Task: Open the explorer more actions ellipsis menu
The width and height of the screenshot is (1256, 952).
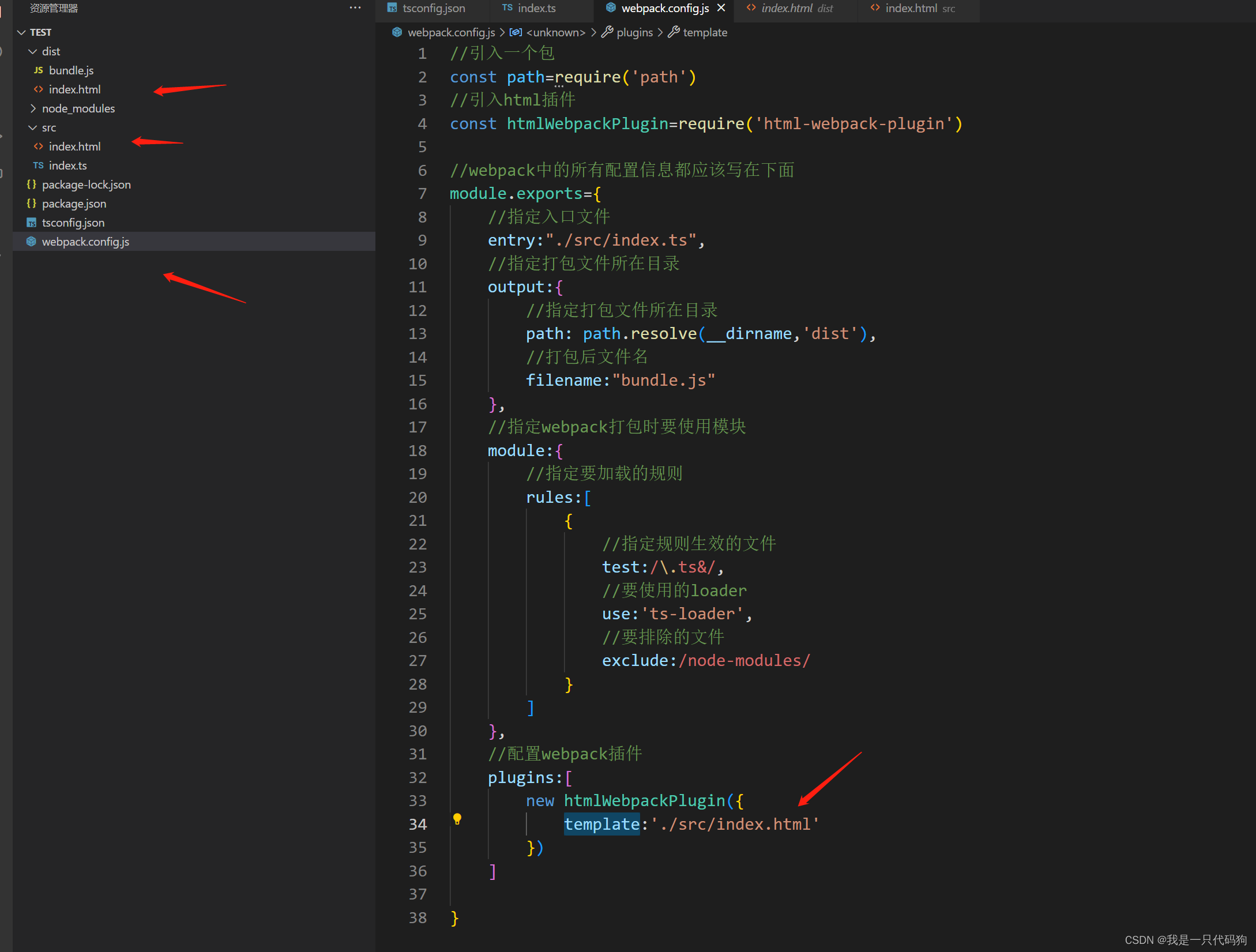Action: coord(355,8)
